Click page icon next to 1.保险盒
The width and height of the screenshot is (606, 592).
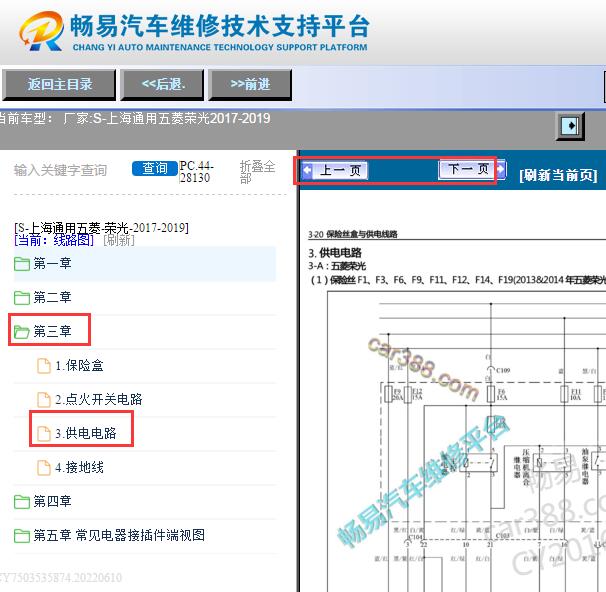(x=44, y=366)
